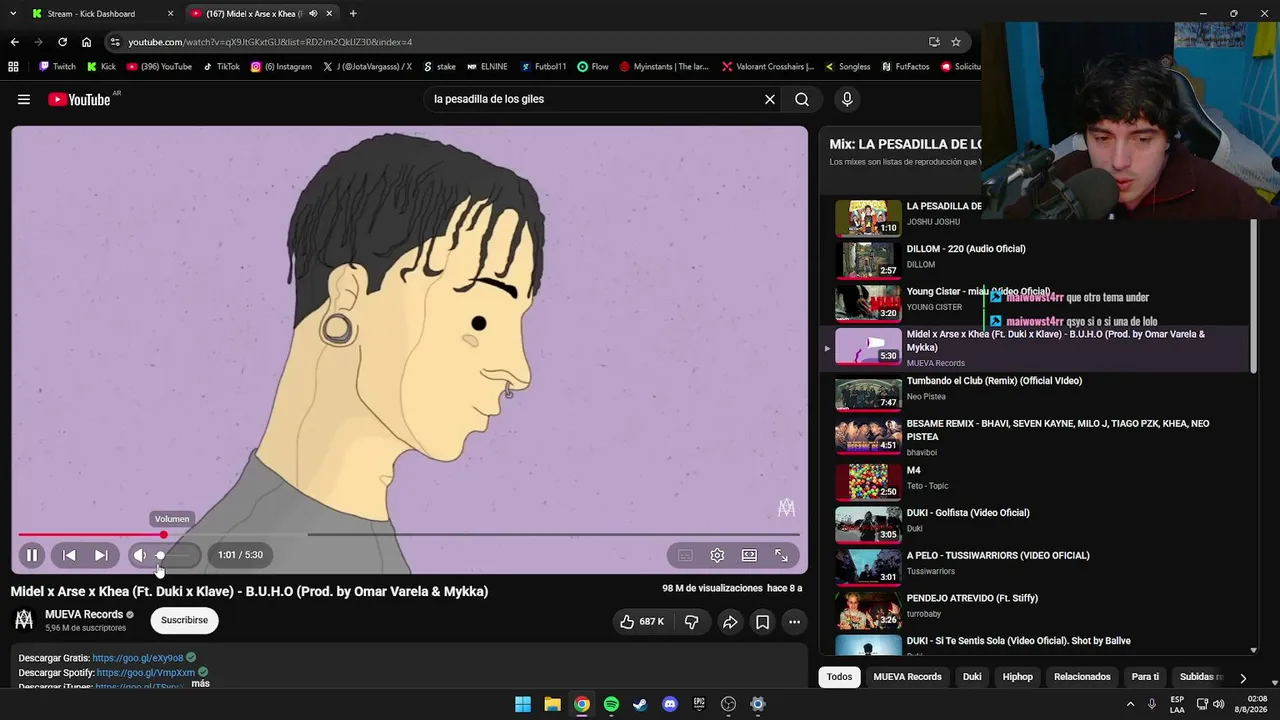Viewport: 1280px width, 720px height.
Task: Like the video with thumbs up
Action: click(641, 621)
